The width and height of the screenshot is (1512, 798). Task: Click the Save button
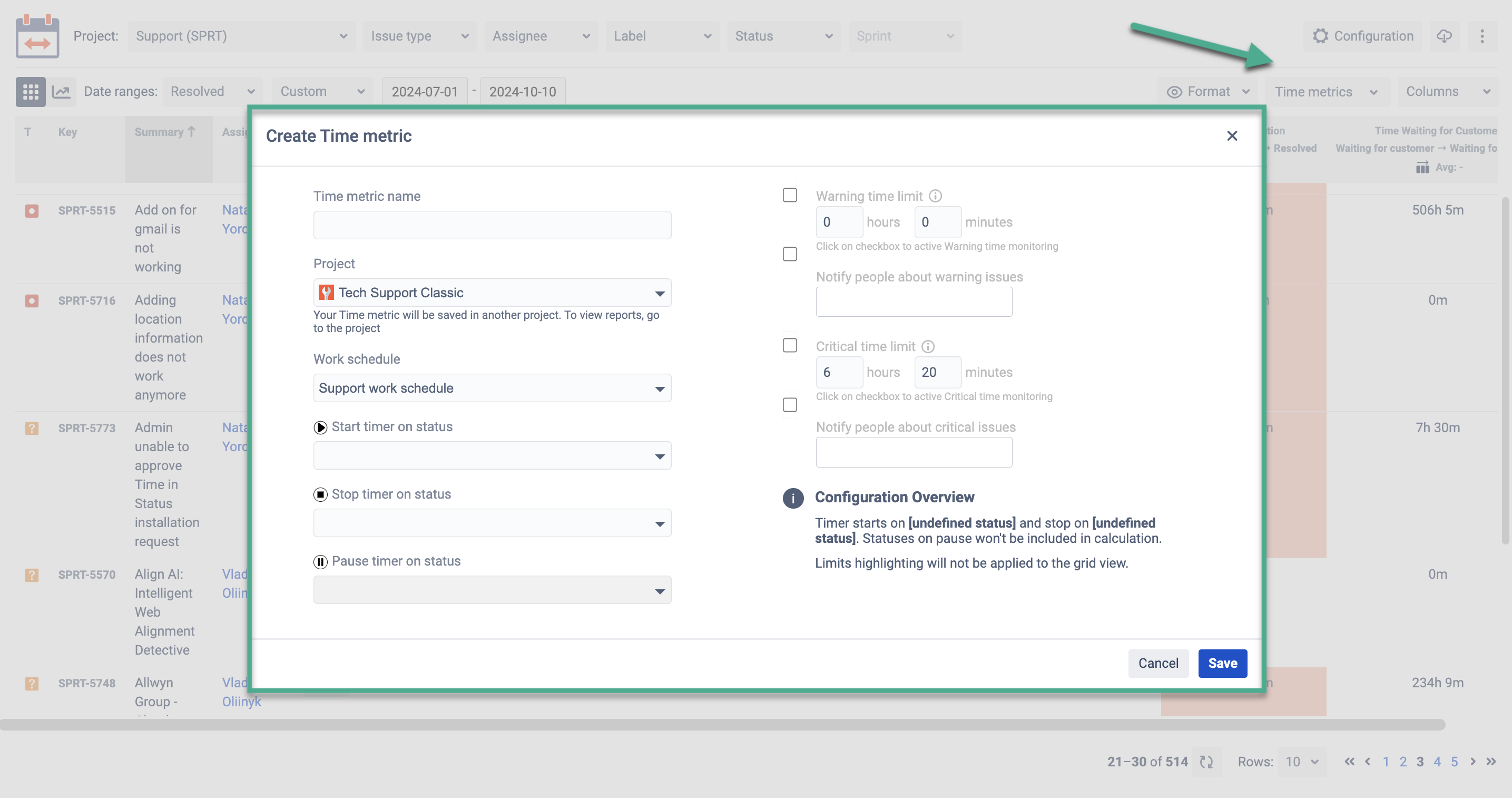pos(1222,663)
